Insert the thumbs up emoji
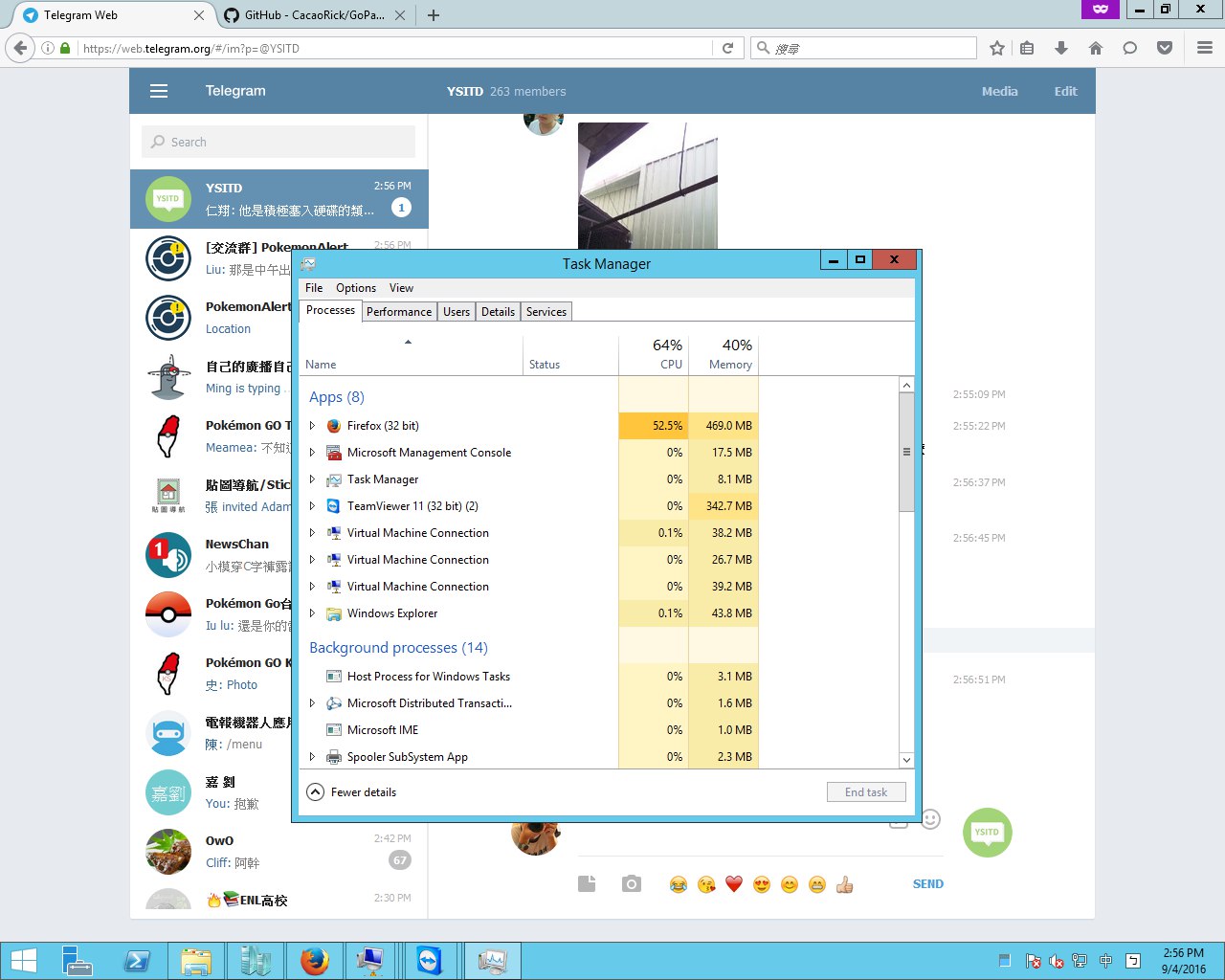 pos(844,884)
